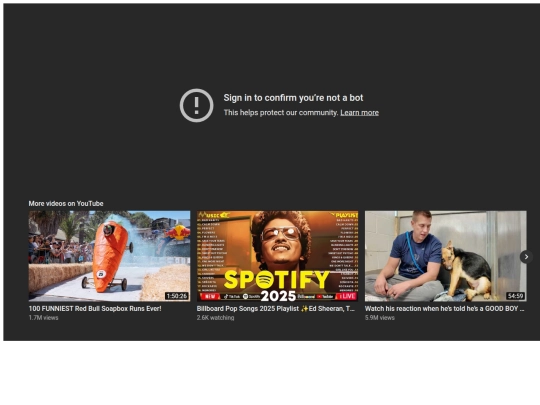This screenshot has height=405, width=540.
Task: Open the Learn more link
Action: pyautogui.click(x=359, y=113)
